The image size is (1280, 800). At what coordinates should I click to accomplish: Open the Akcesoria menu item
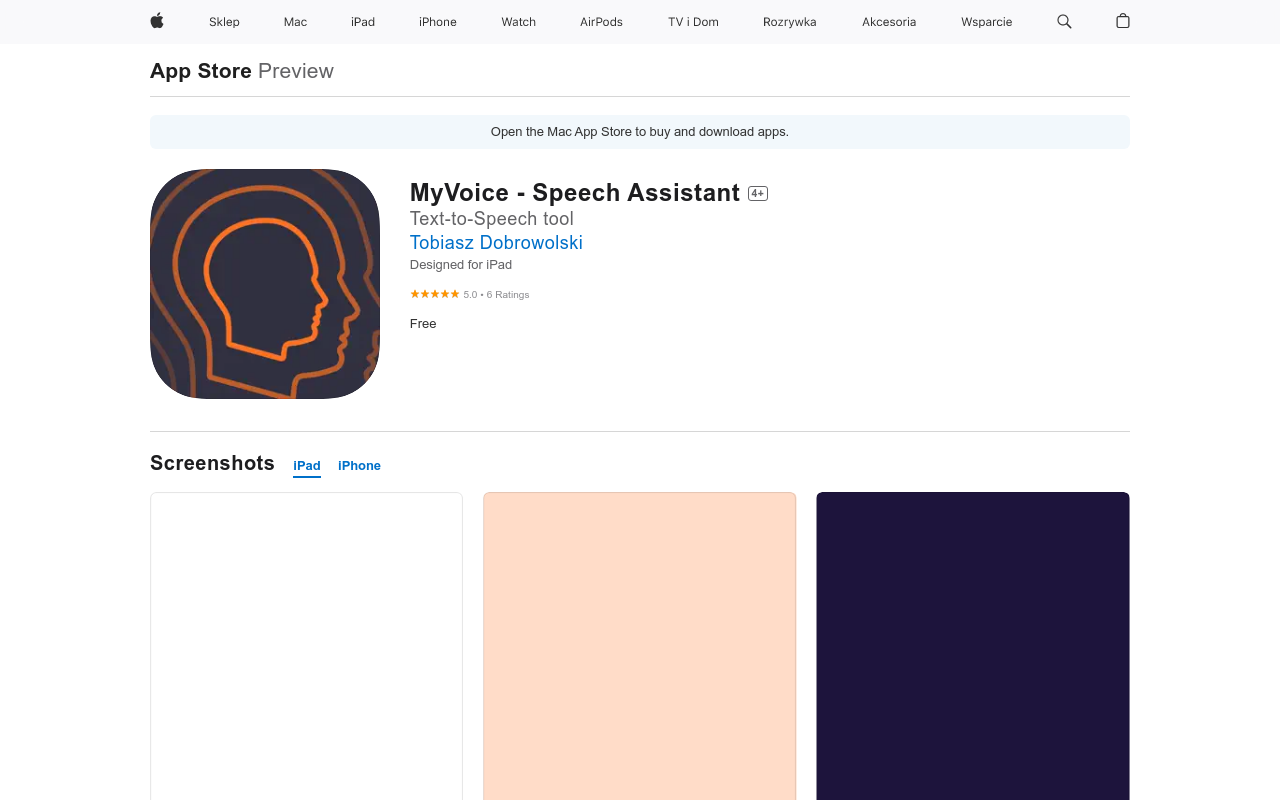pyautogui.click(x=889, y=22)
